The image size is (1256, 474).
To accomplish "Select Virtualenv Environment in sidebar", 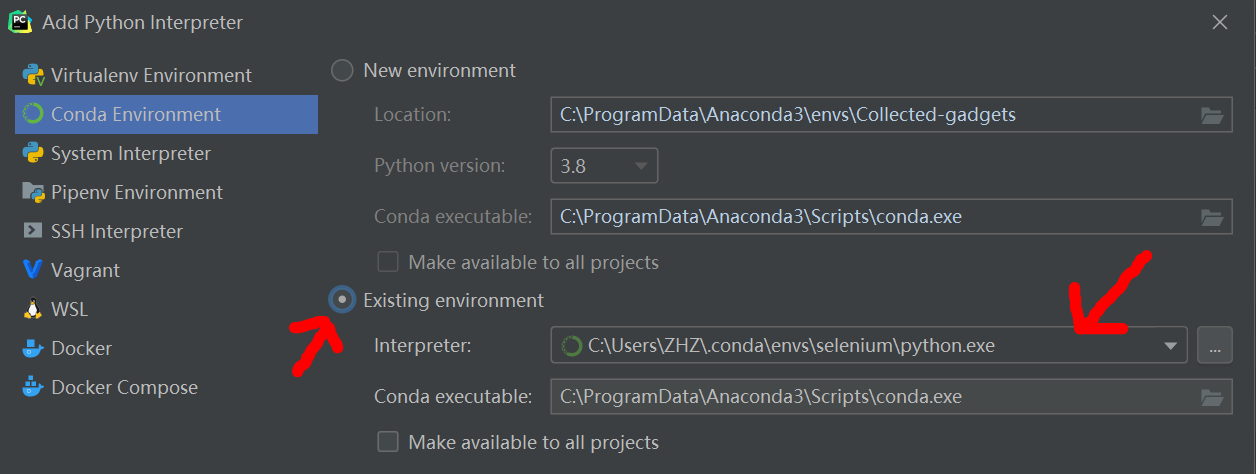I will (150, 75).
